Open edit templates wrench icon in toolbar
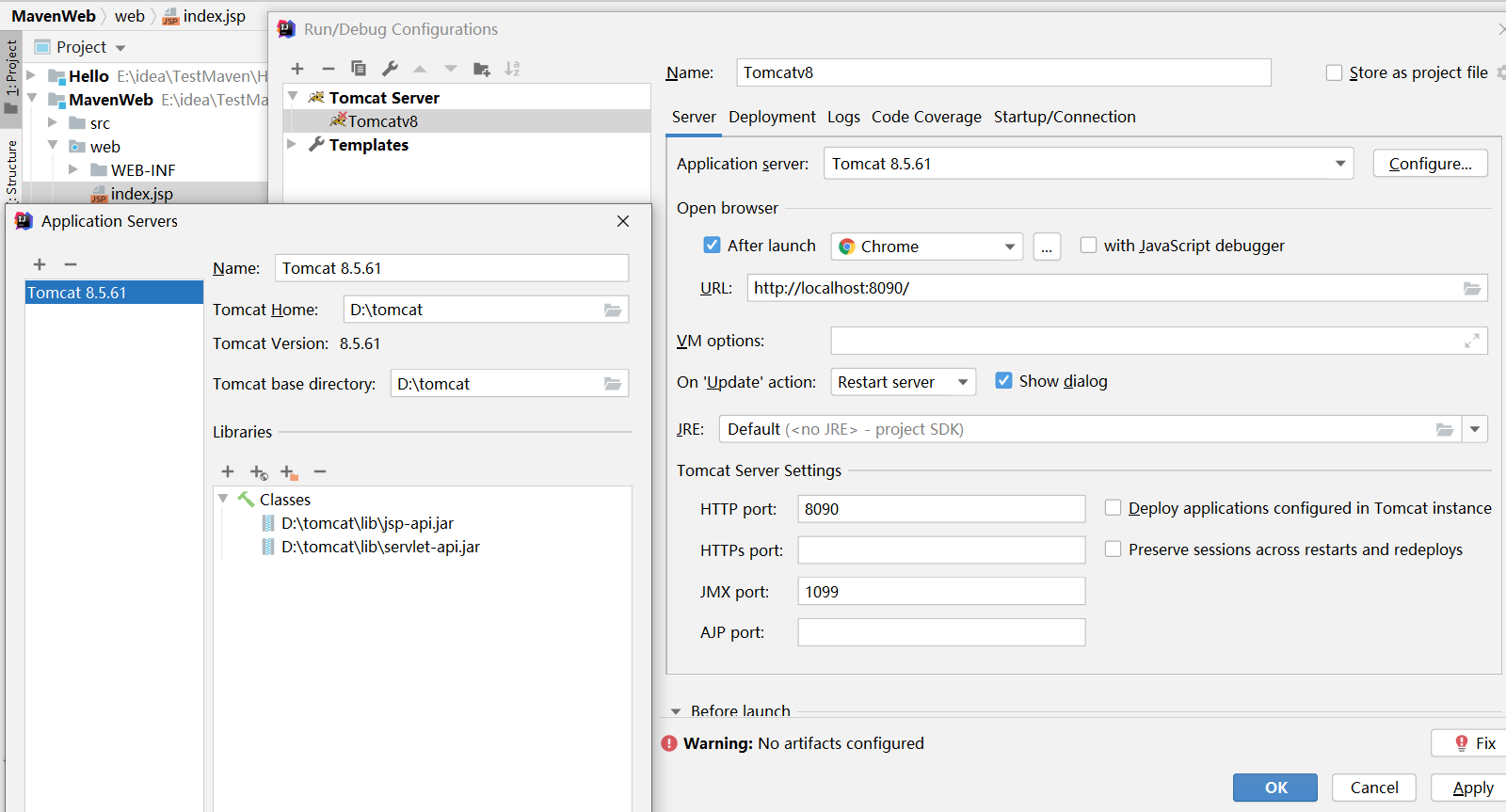This screenshot has width=1506, height=812. click(390, 69)
